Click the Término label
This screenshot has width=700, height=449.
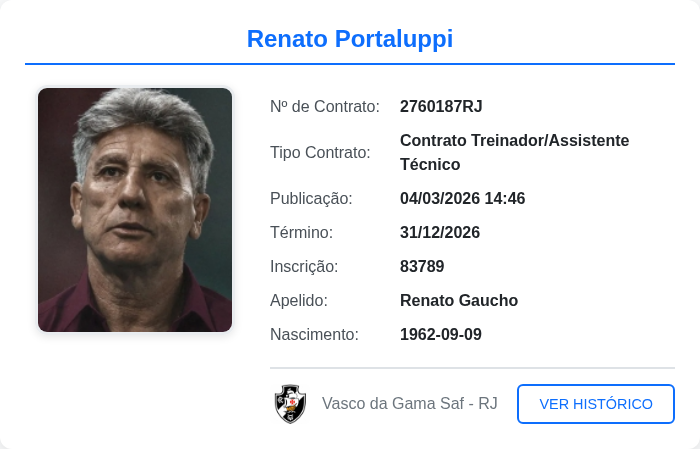point(301,232)
